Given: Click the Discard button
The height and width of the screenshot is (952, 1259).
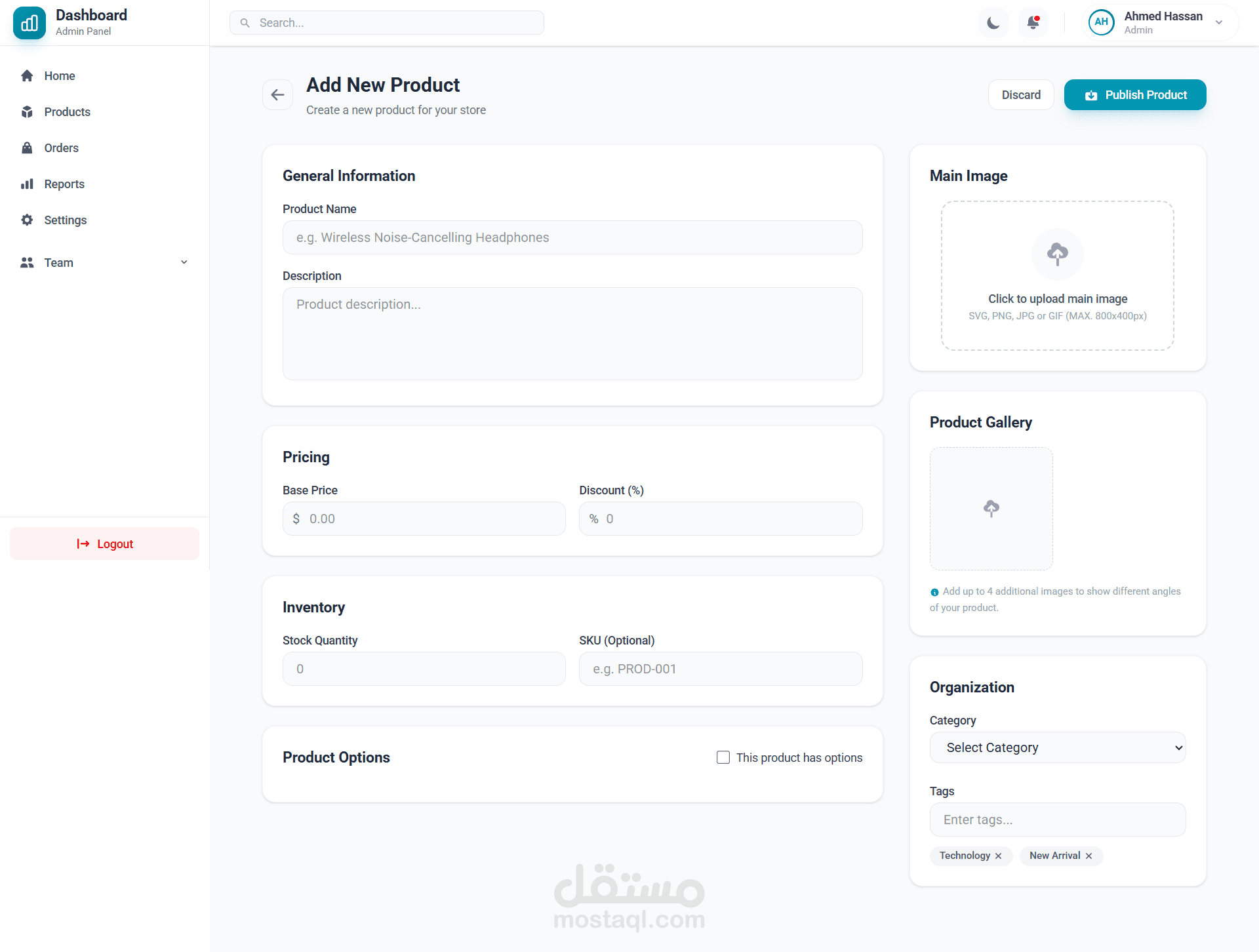Looking at the screenshot, I should [x=1020, y=95].
